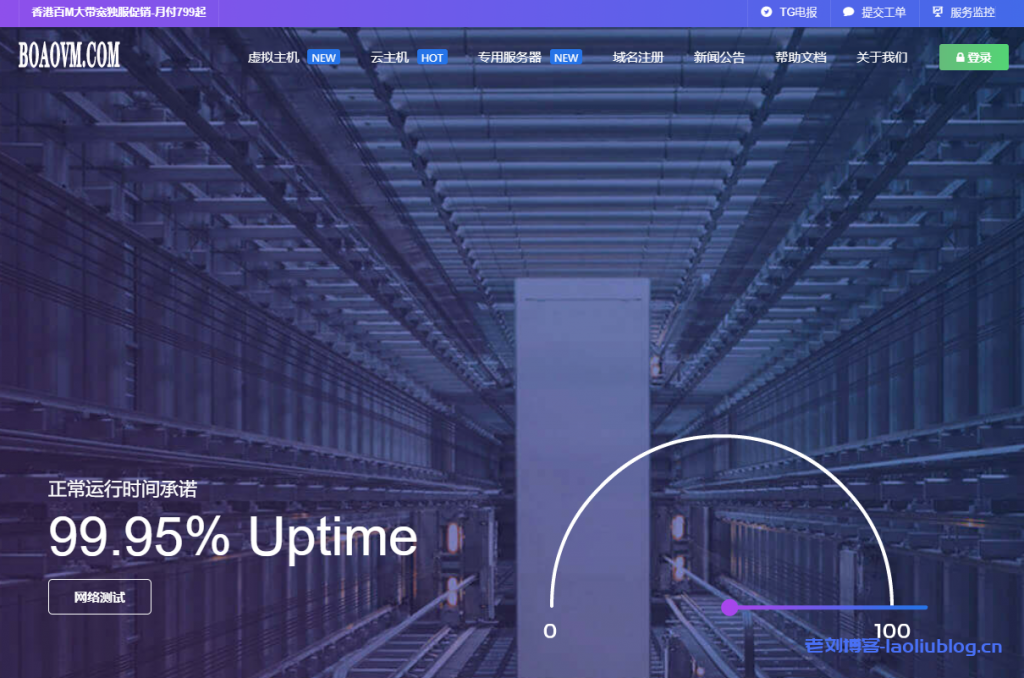This screenshot has width=1024, height=678.
Task: Click the HOT badge next to 云主机
Action: pos(432,58)
